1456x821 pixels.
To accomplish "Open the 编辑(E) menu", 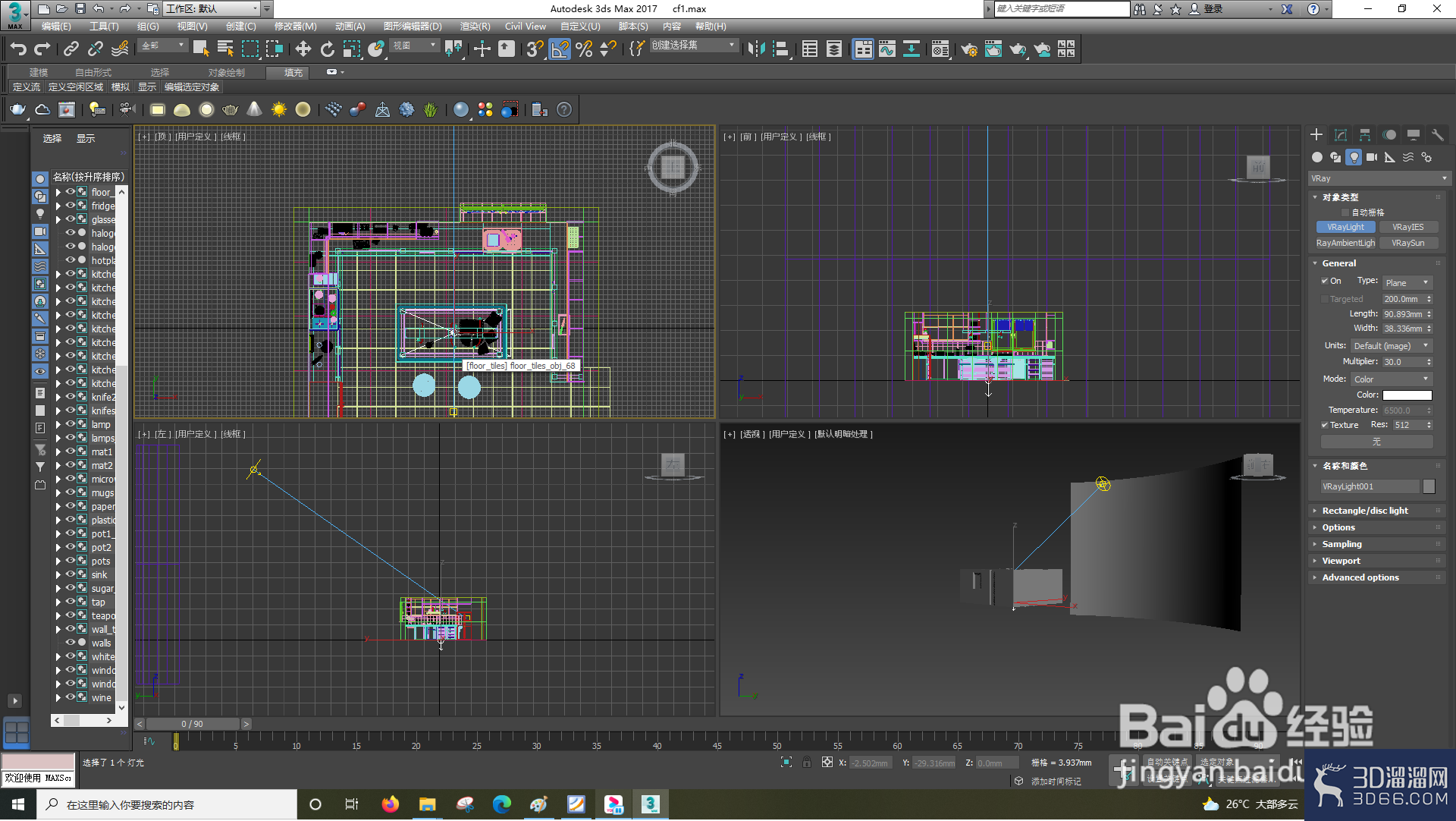I will tap(56, 27).
